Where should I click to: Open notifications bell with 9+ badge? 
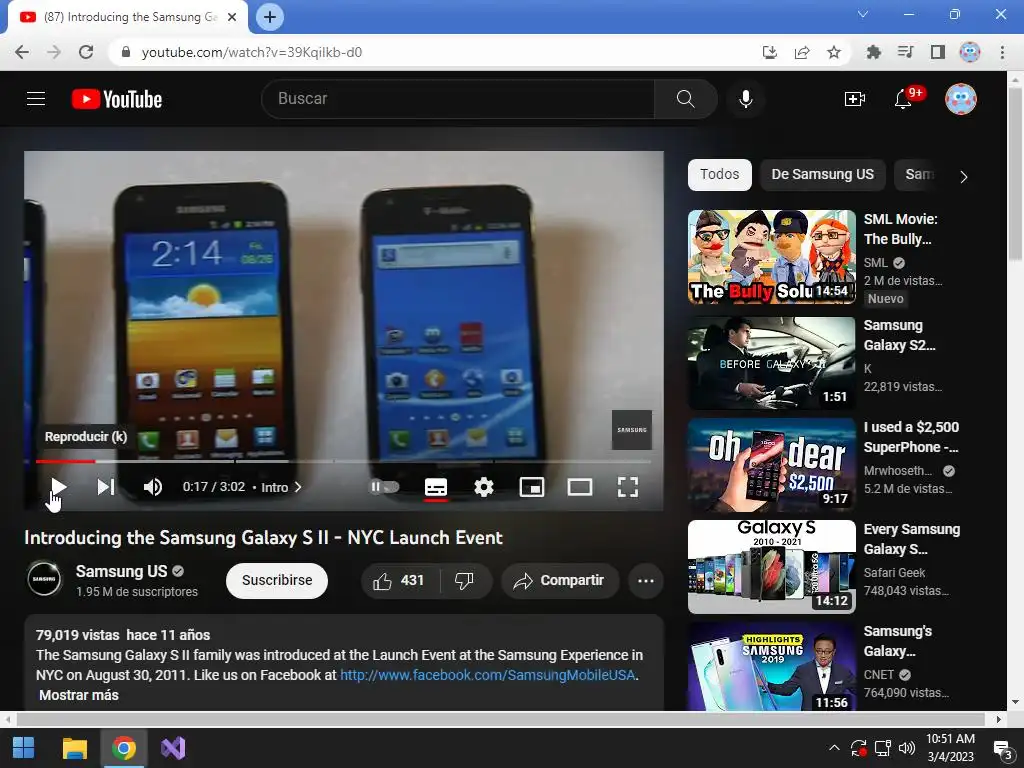pos(904,99)
